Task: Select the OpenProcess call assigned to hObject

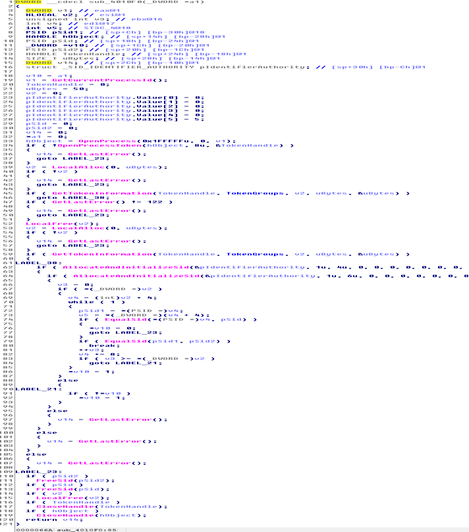Action: 157,141
